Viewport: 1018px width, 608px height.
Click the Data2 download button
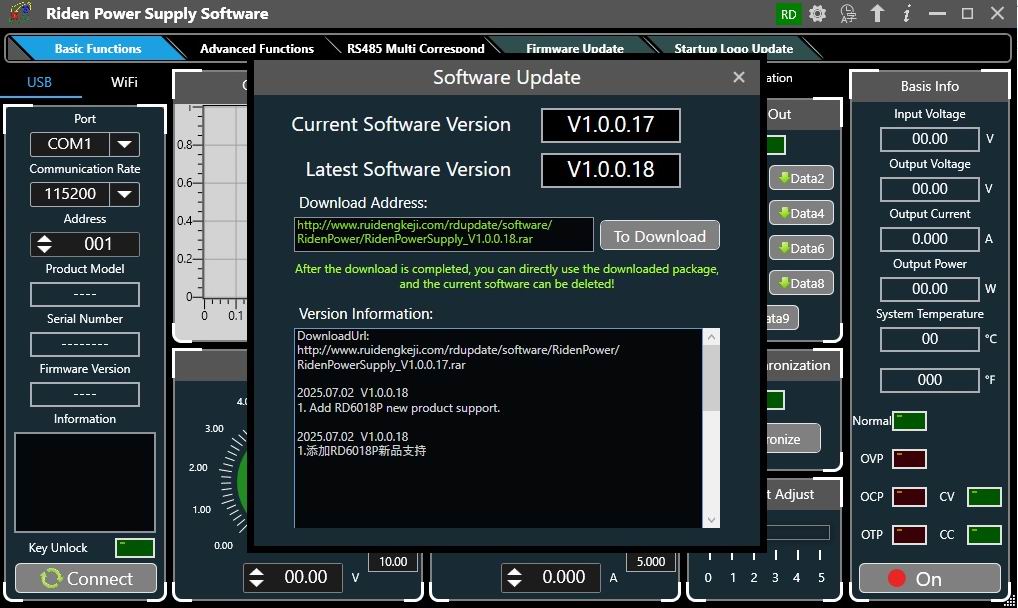(800, 179)
